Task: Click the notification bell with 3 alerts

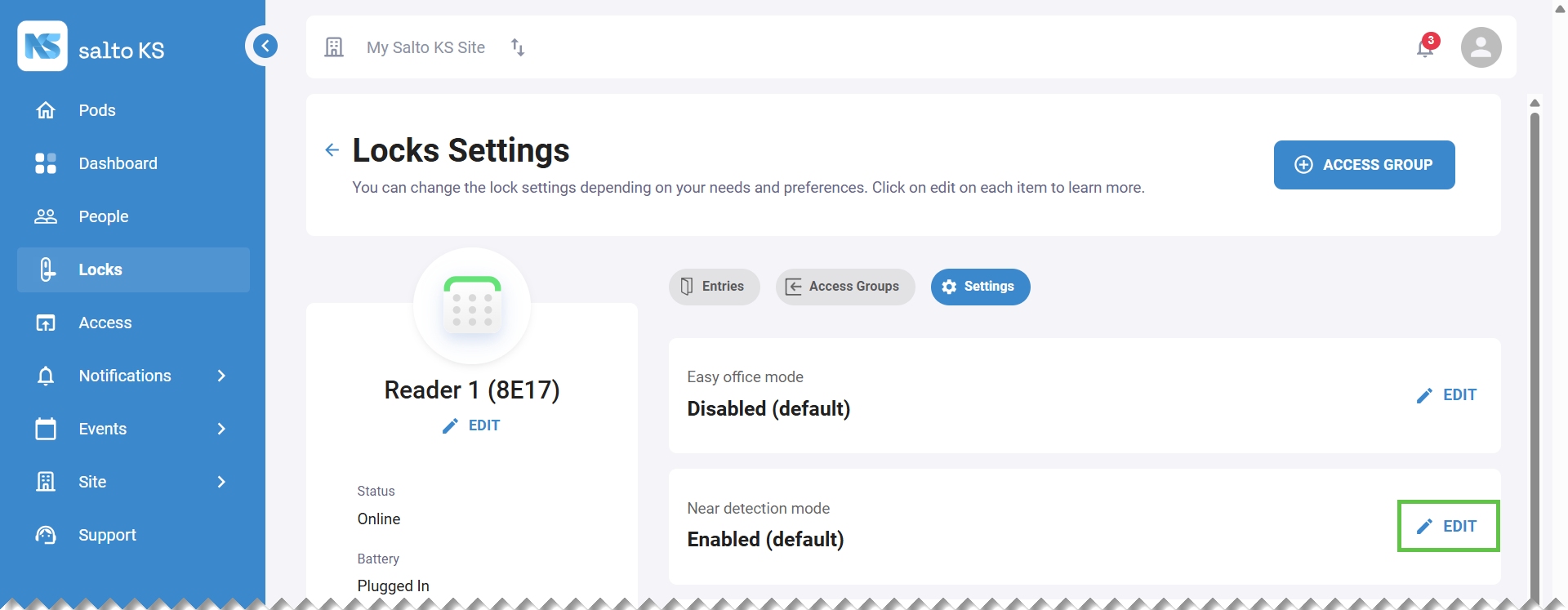Action: coord(1424,47)
